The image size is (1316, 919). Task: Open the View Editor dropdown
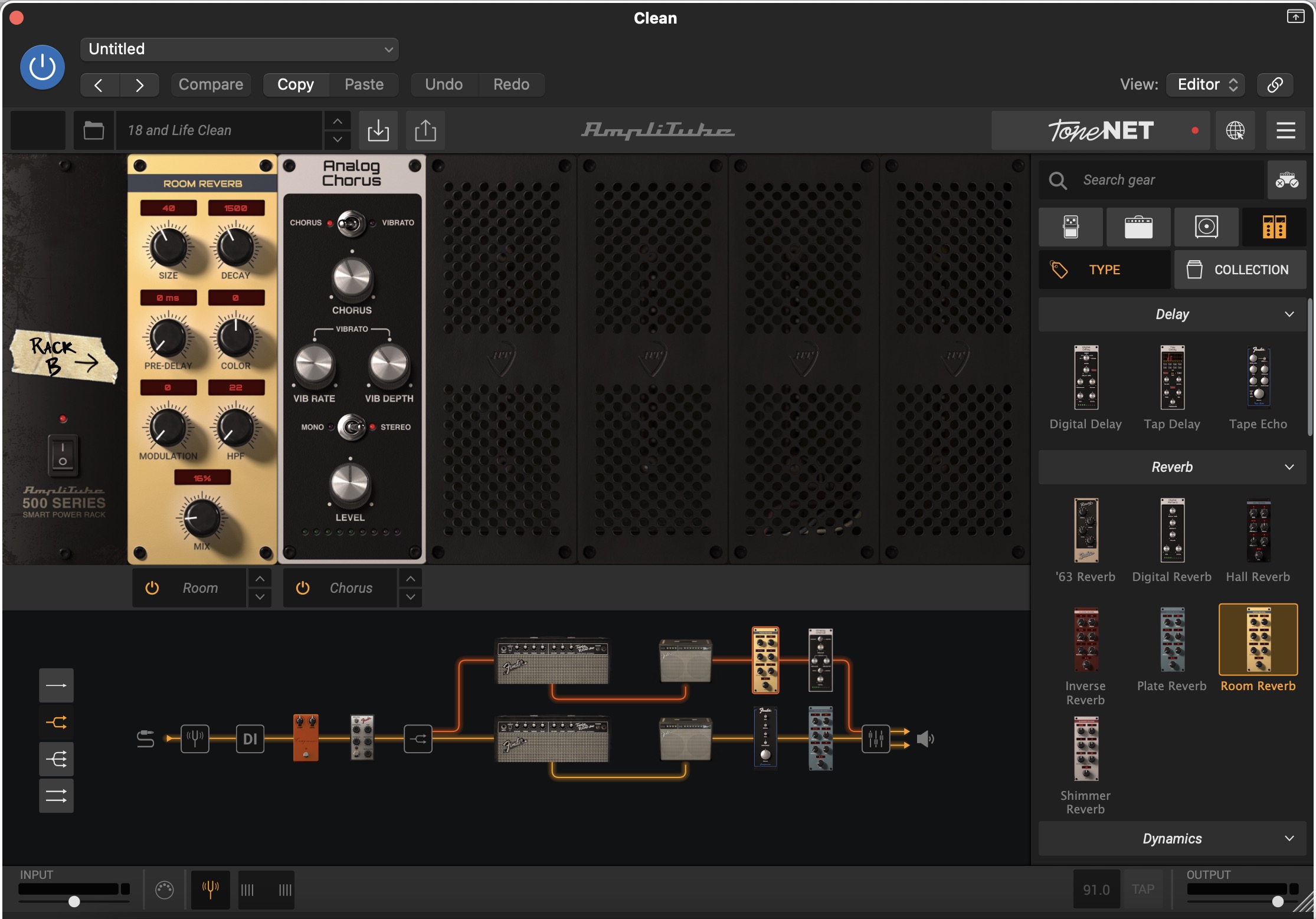tap(1206, 85)
